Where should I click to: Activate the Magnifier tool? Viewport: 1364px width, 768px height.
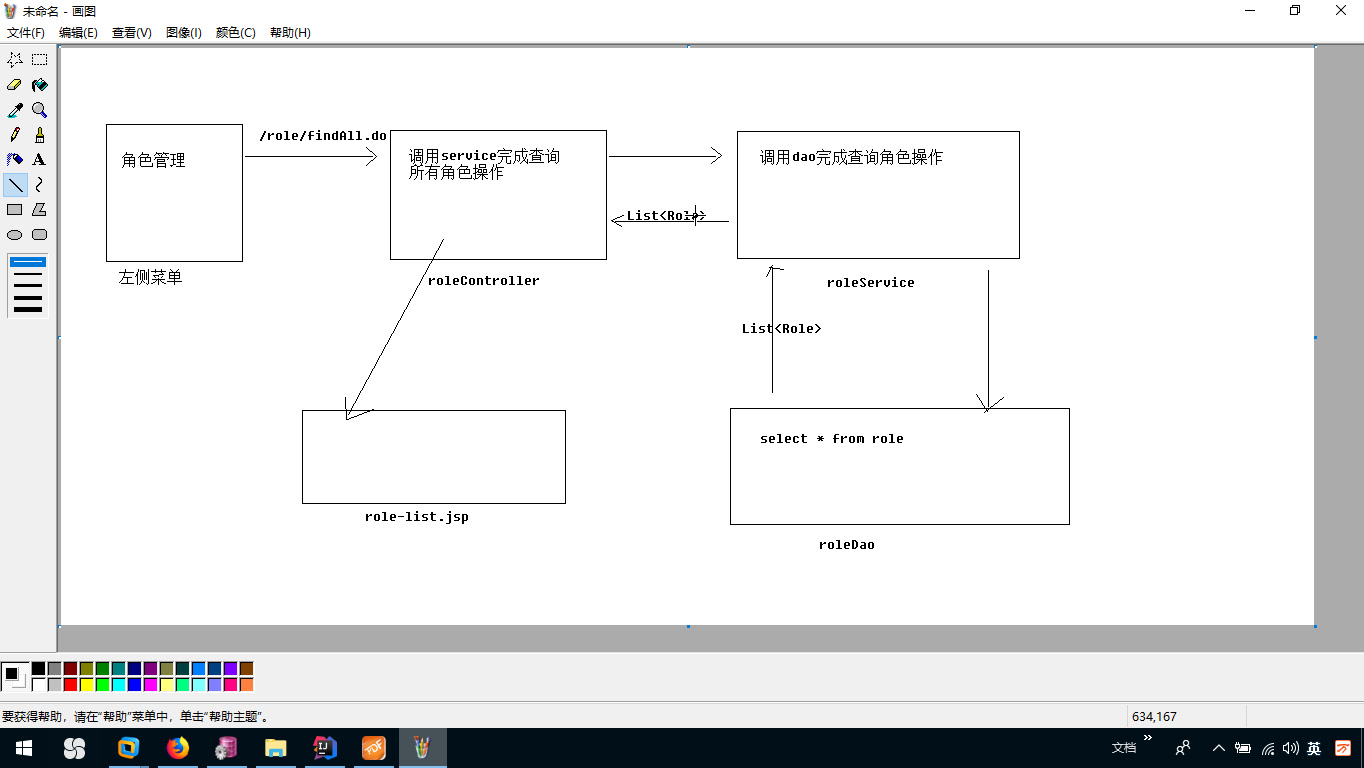[x=39, y=109]
